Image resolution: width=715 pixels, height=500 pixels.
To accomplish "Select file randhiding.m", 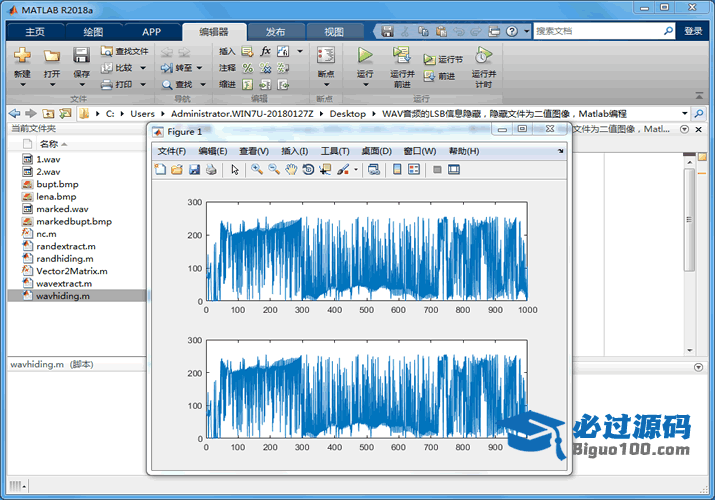I will [x=65, y=258].
